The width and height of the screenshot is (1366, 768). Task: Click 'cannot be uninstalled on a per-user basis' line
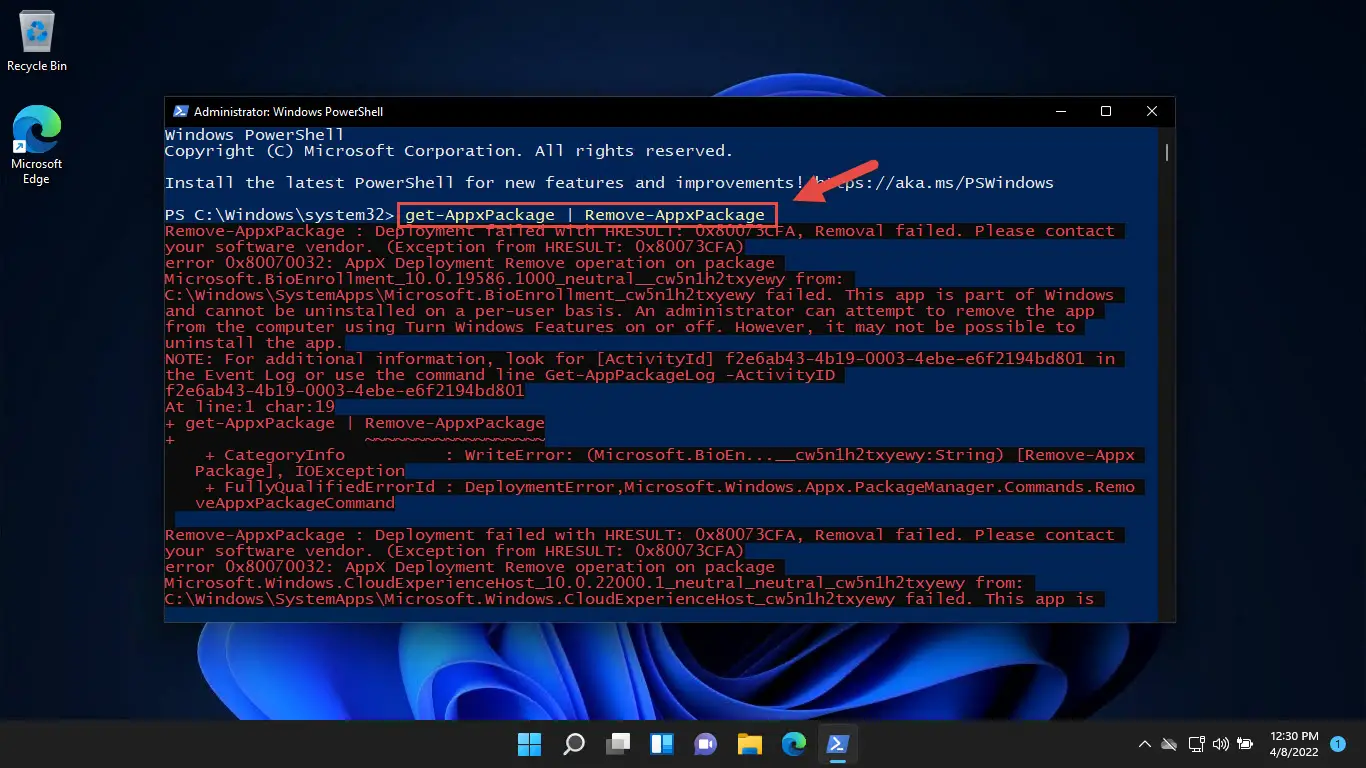[630, 311]
